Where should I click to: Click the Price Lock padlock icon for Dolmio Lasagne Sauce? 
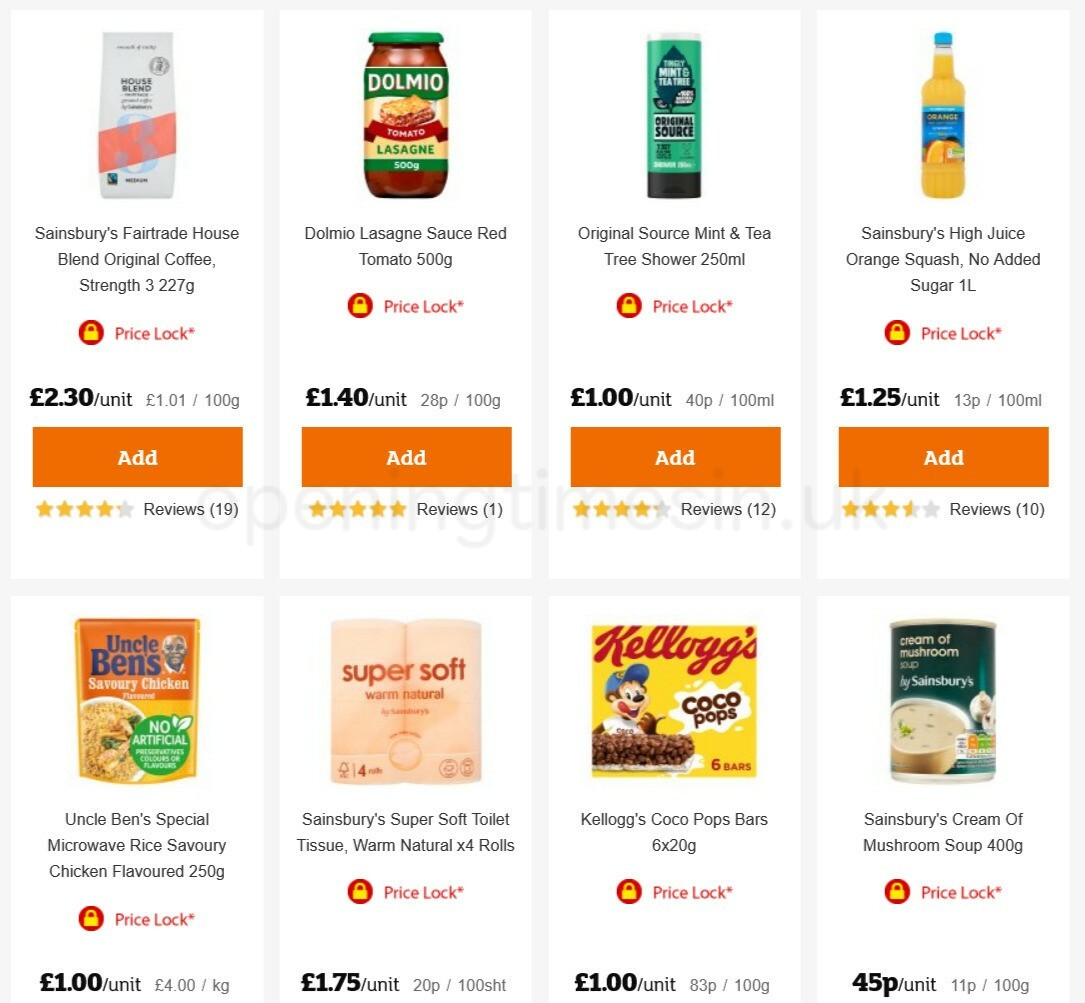coord(359,306)
